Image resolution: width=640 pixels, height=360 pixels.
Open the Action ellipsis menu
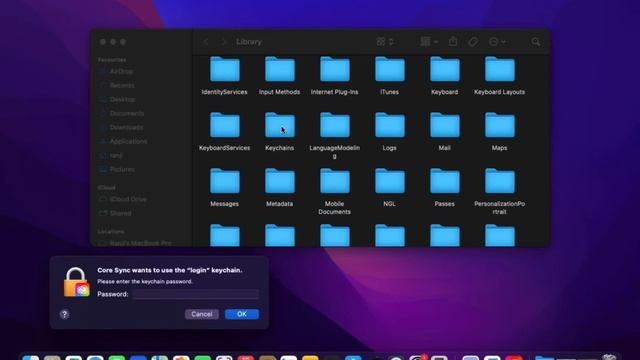[497, 42]
